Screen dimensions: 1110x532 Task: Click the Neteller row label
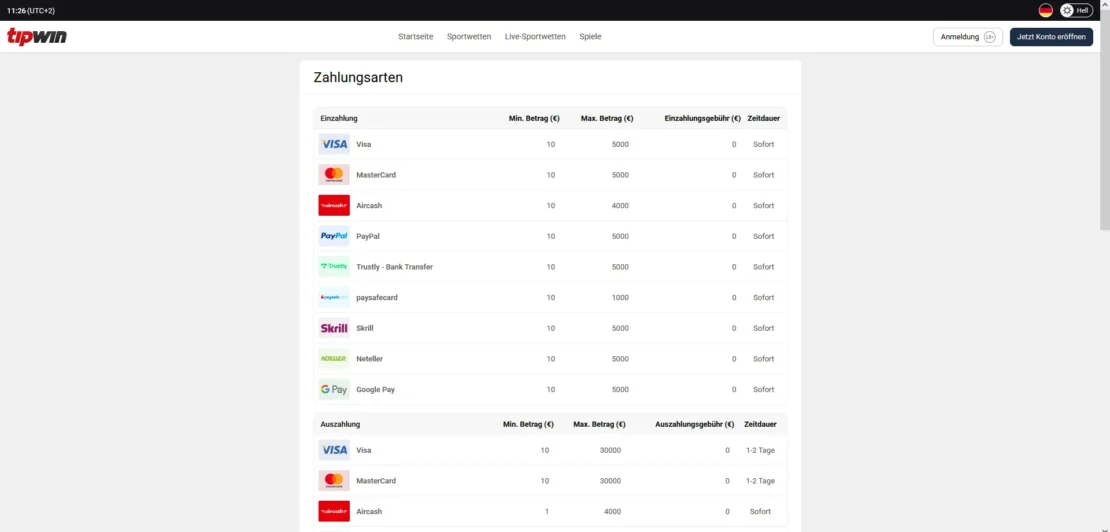coord(370,359)
